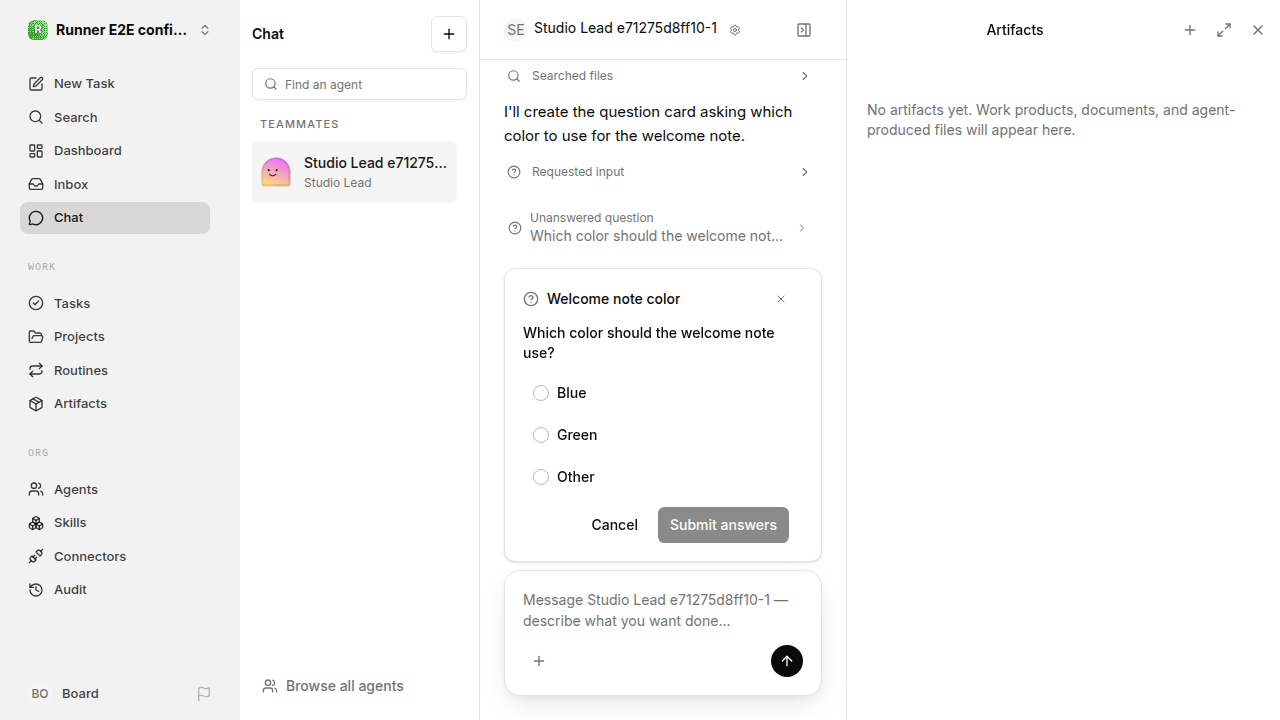This screenshot has height=720, width=1280.
Task: Open Search in sidebar
Action: point(115,117)
